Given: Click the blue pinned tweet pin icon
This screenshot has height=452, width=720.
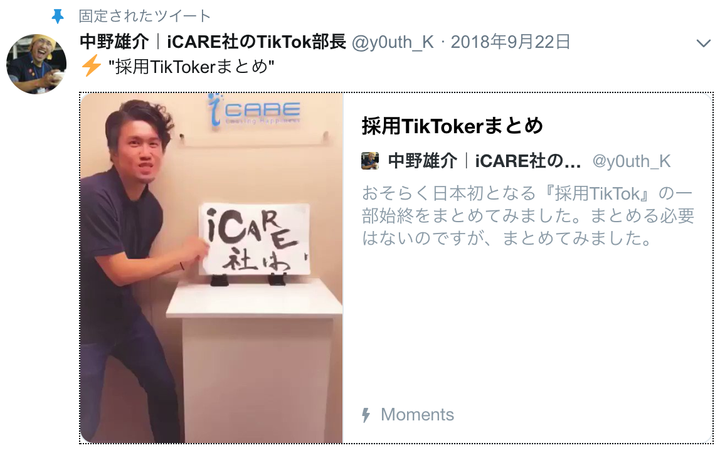Looking at the screenshot, I should coord(57,17).
